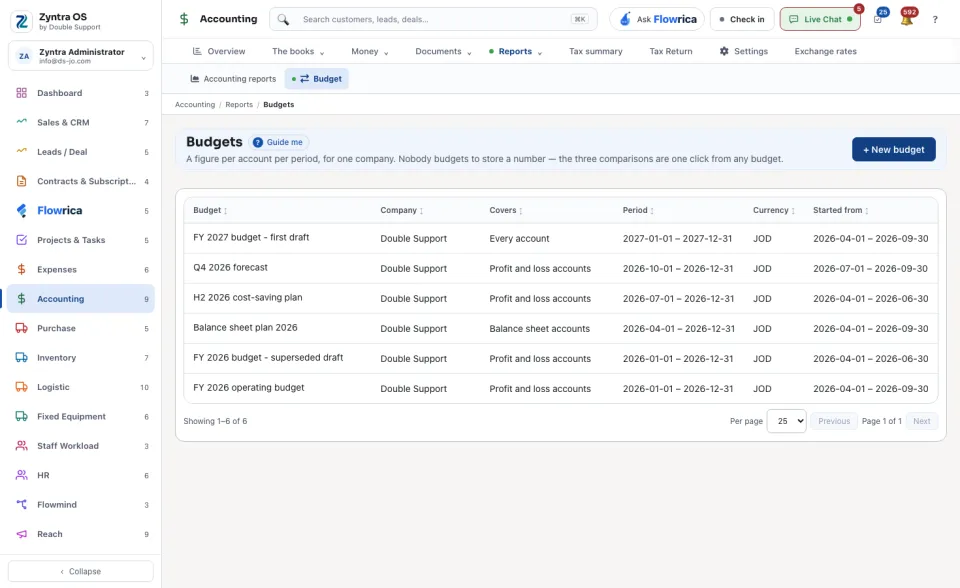Sort table by Budget column header
The image size is (960, 588).
click(x=210, y=210)
